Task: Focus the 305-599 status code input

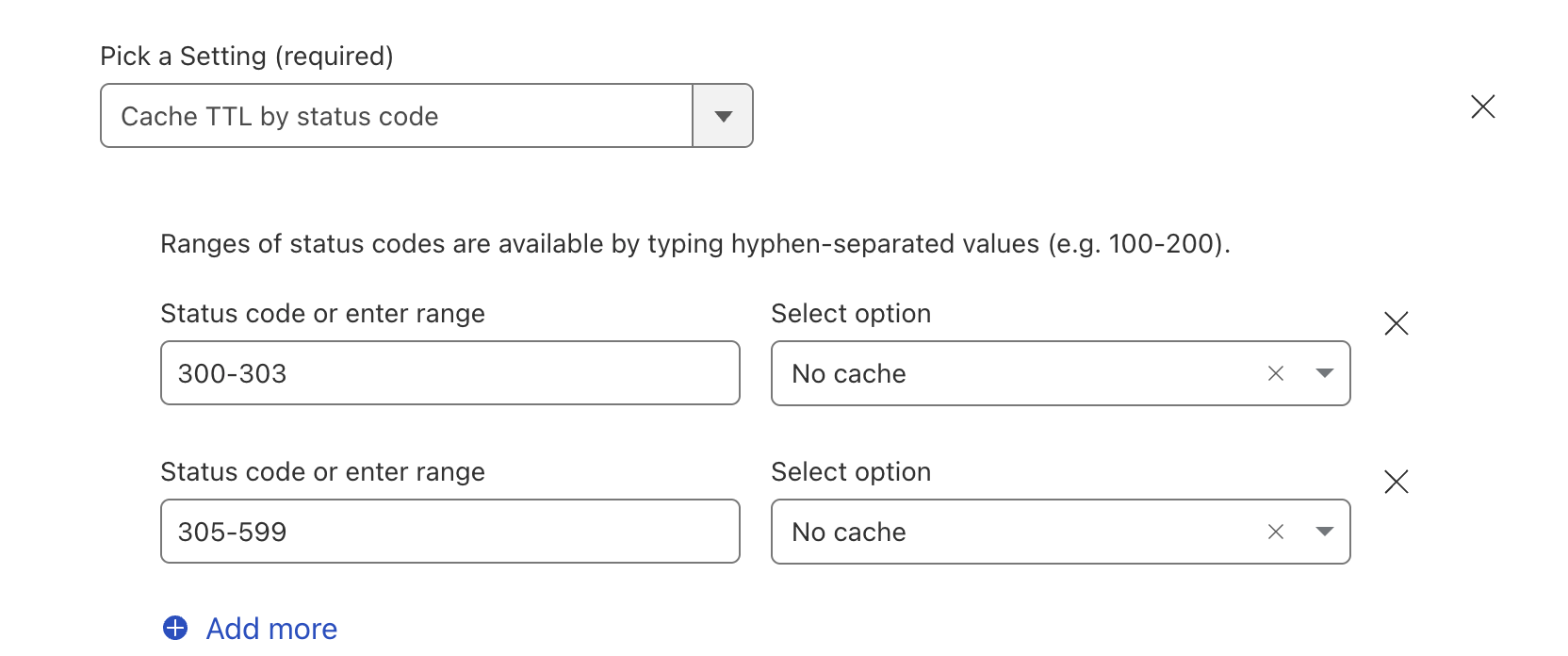Action: pos(449,533)
